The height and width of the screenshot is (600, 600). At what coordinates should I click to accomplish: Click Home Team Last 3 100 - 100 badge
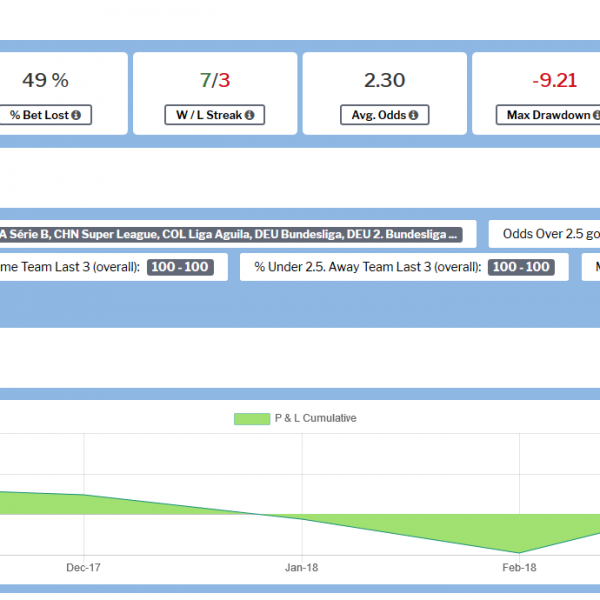pyautogui.click(x=180, y=267)
